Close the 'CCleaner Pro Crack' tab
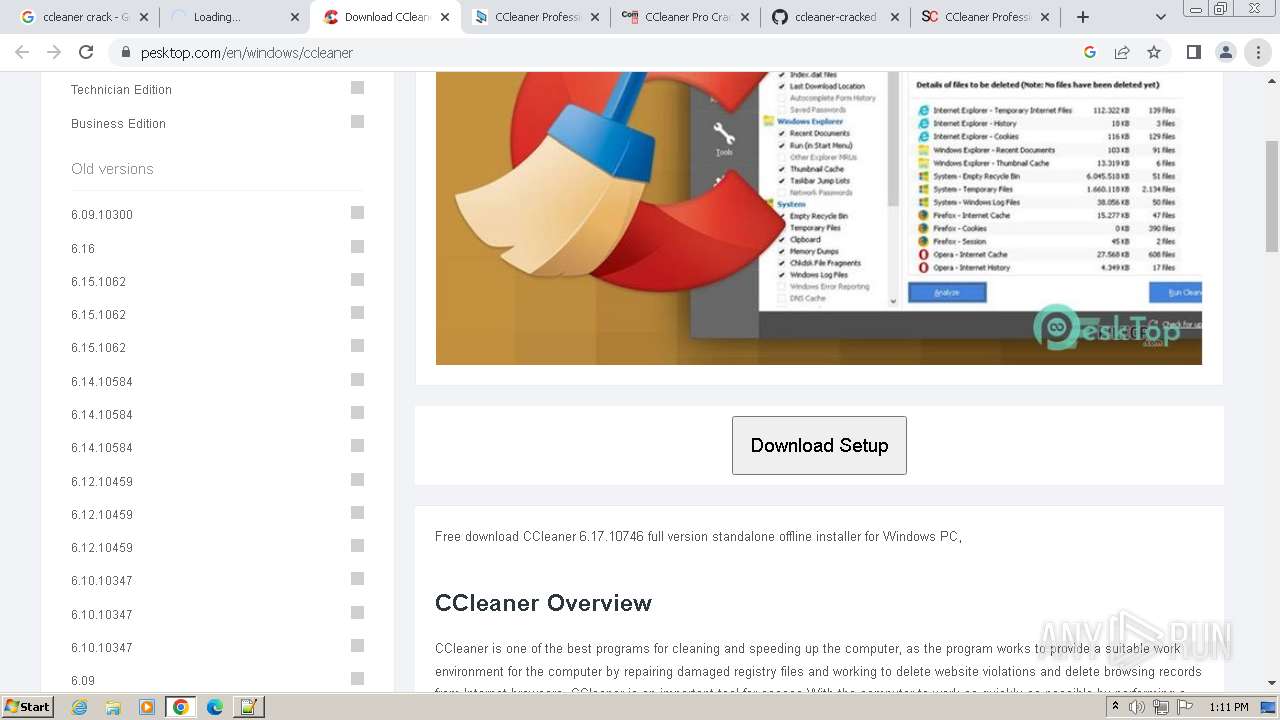1280x720 pixels. (x=745, y=17)
